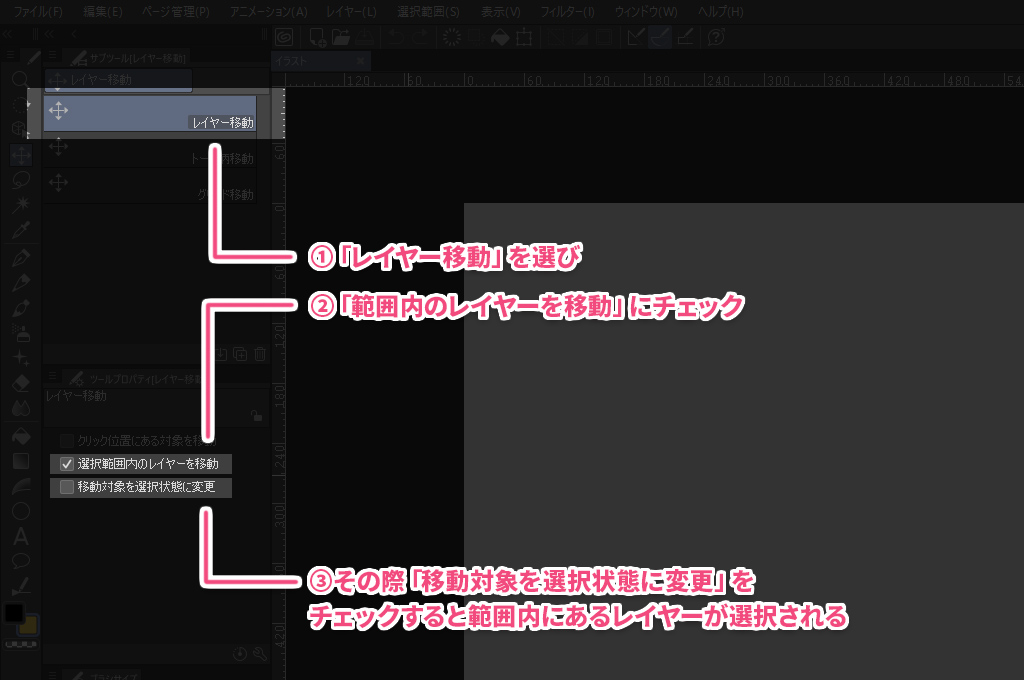Open sub tool detail wrench button
The width and height of the screenshot is (1024, 680).
click(261, 654)
